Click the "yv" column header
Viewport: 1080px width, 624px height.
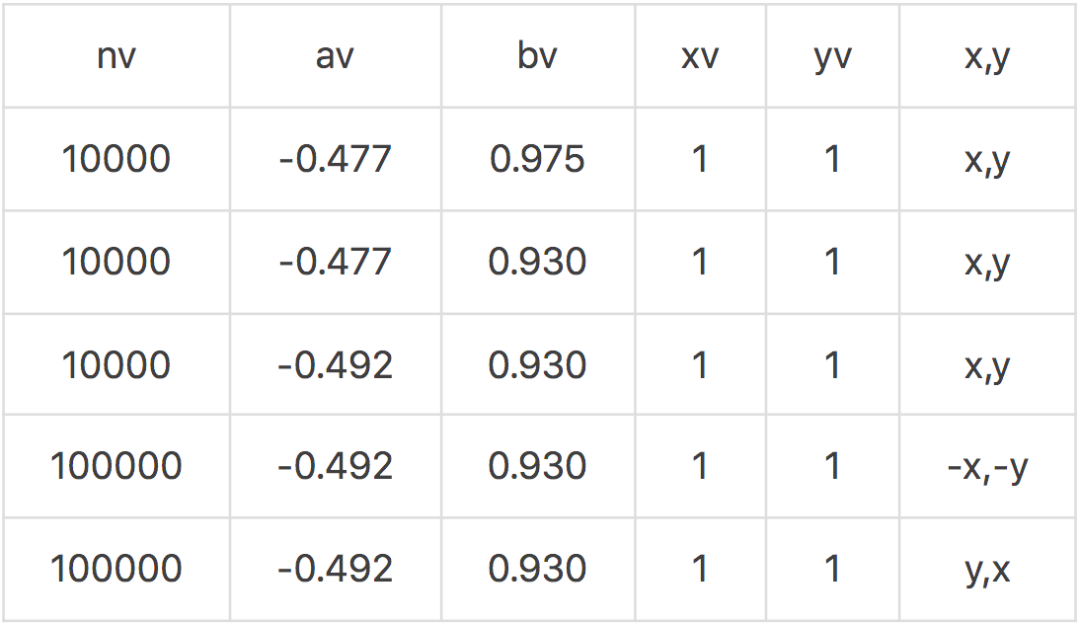pyautogui.click(x=832, y=57)
